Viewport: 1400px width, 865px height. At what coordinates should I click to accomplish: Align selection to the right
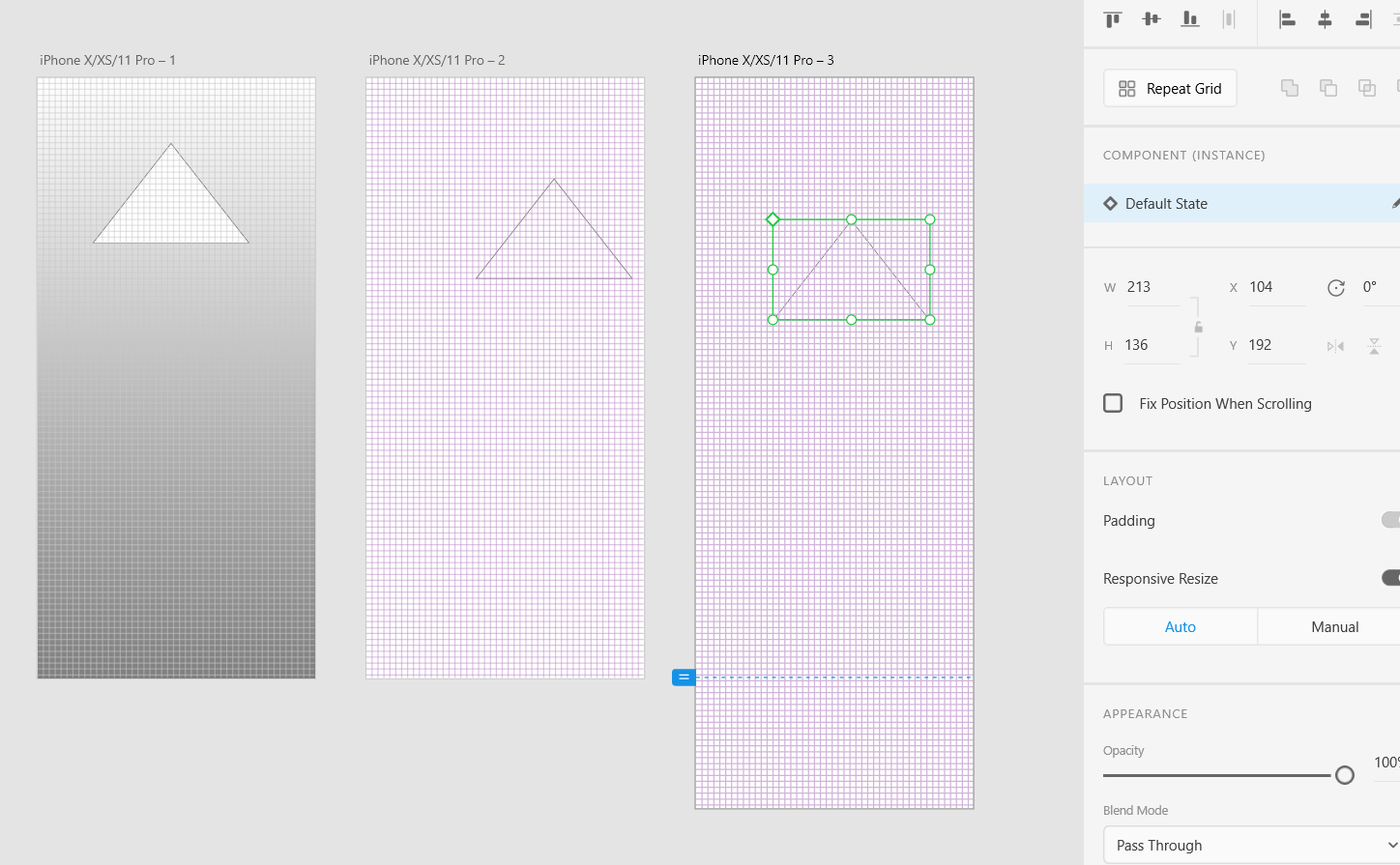click(x=1364, y=18)
